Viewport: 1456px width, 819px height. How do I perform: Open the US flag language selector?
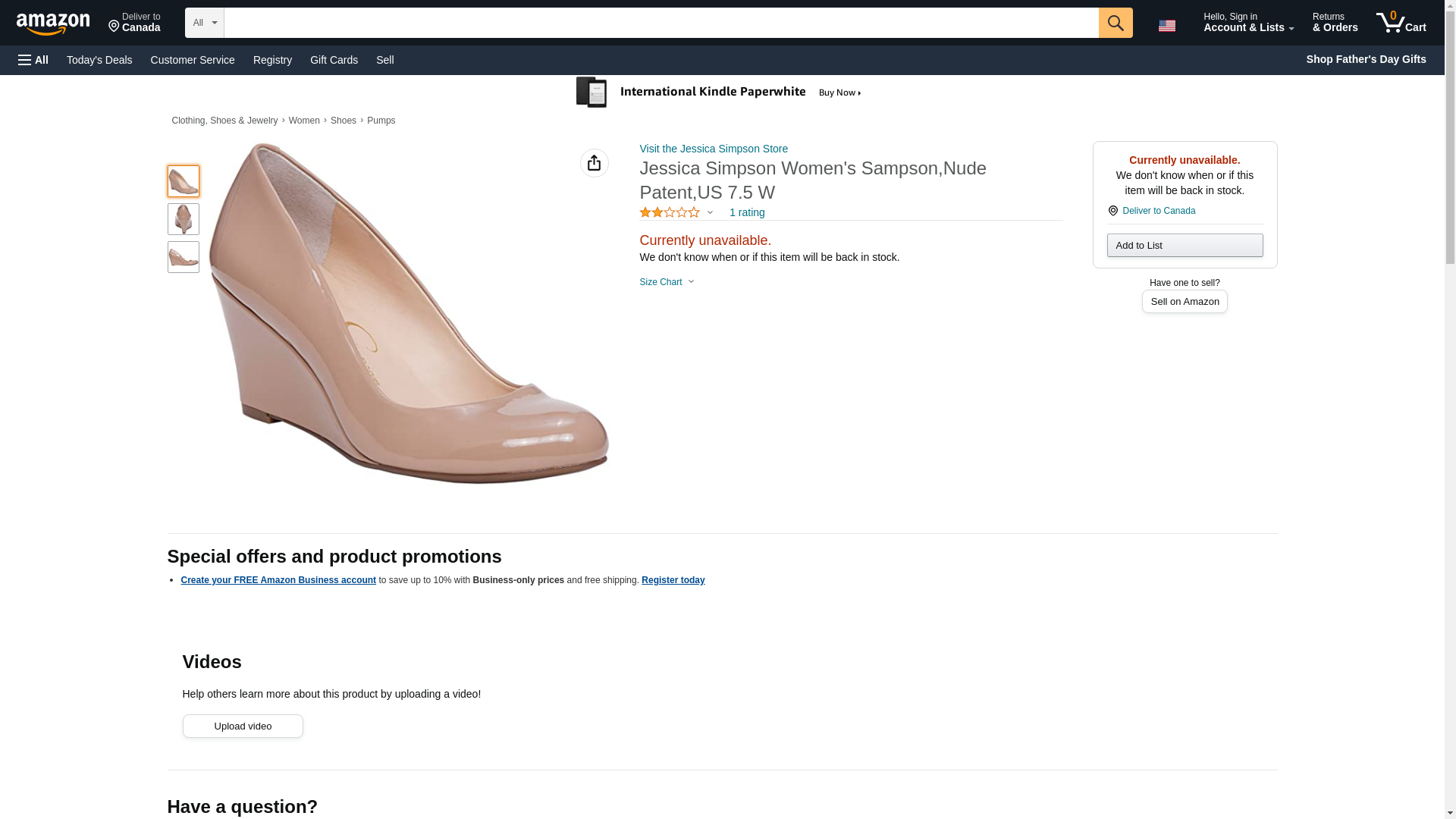tap(1166, 26)
